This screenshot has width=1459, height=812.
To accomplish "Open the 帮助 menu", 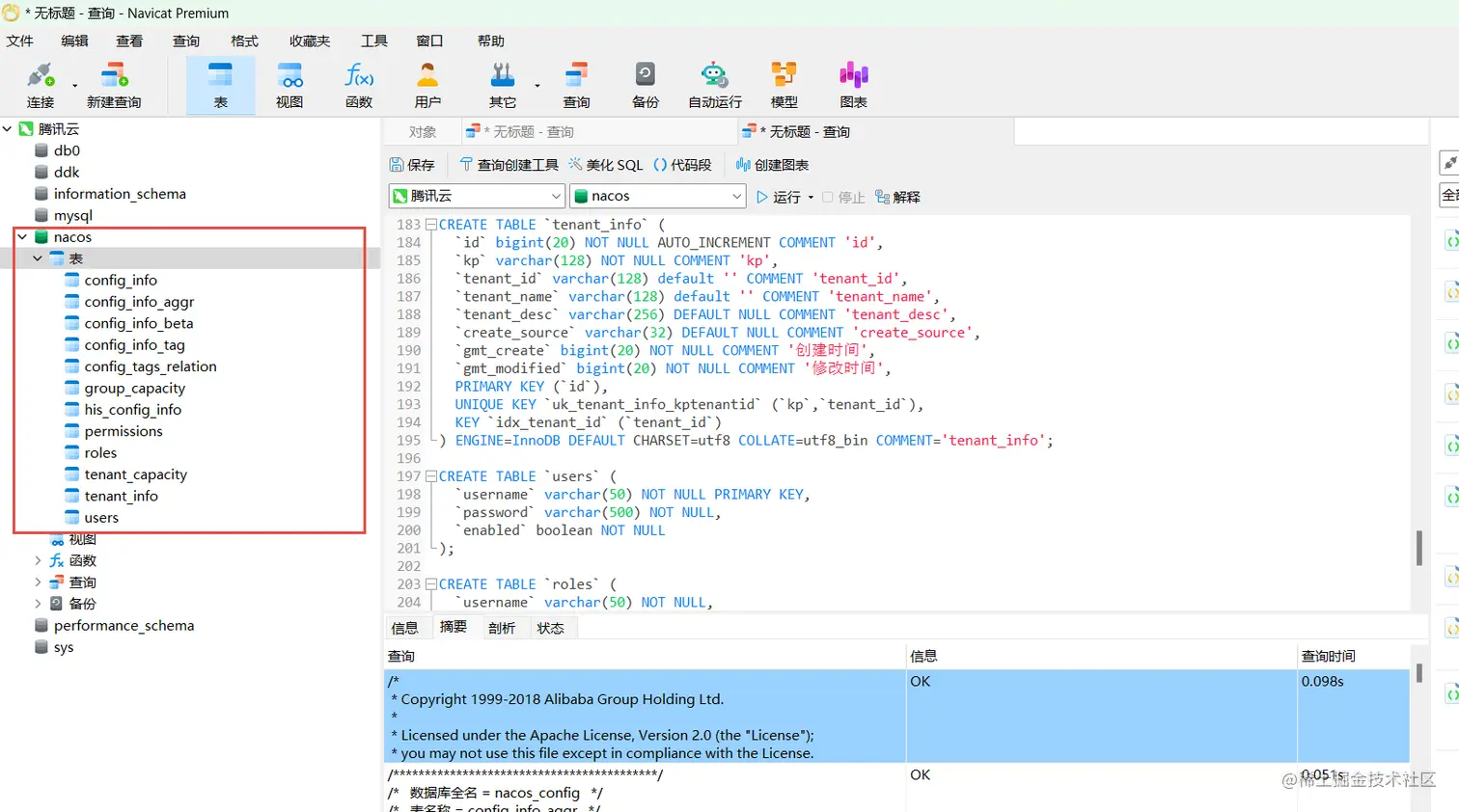I will tap(491, 41).
